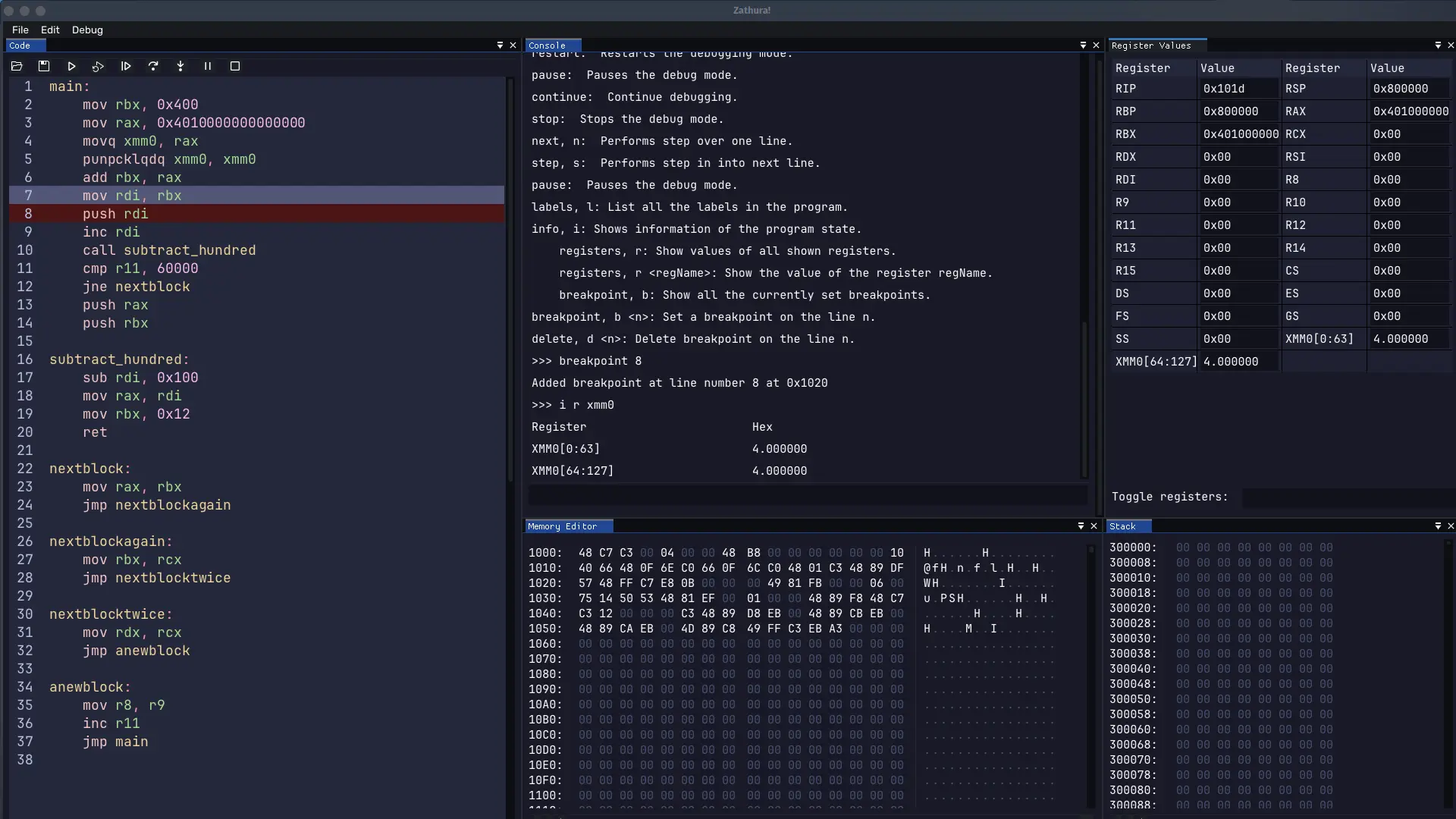The image size is (1456, 819).
Task: Open the Console panel dropdown arrow
Action: click(1083, 45)
